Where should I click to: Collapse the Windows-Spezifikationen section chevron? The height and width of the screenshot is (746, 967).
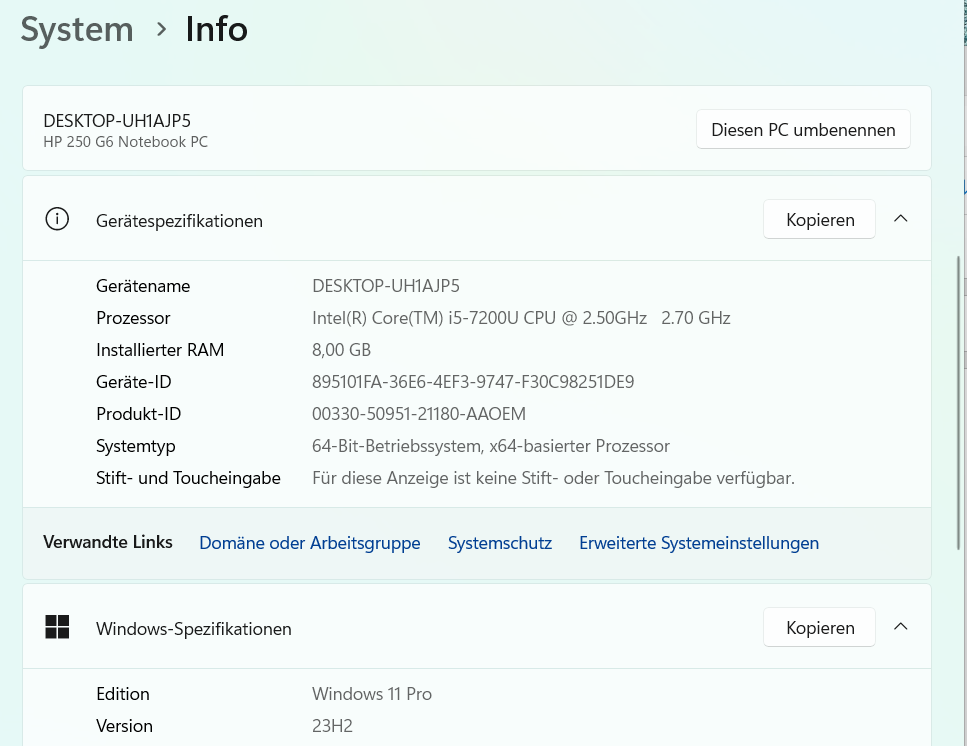pyautogui.click(x=900, y=626)
